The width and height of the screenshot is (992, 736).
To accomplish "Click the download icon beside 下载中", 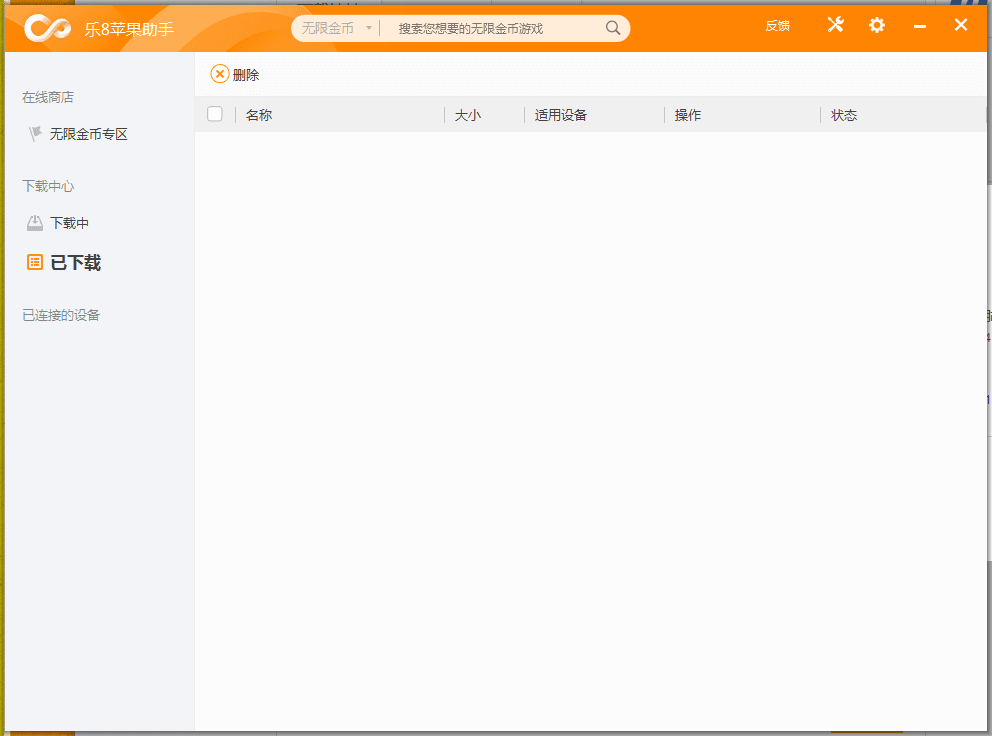I will (34, 222).
